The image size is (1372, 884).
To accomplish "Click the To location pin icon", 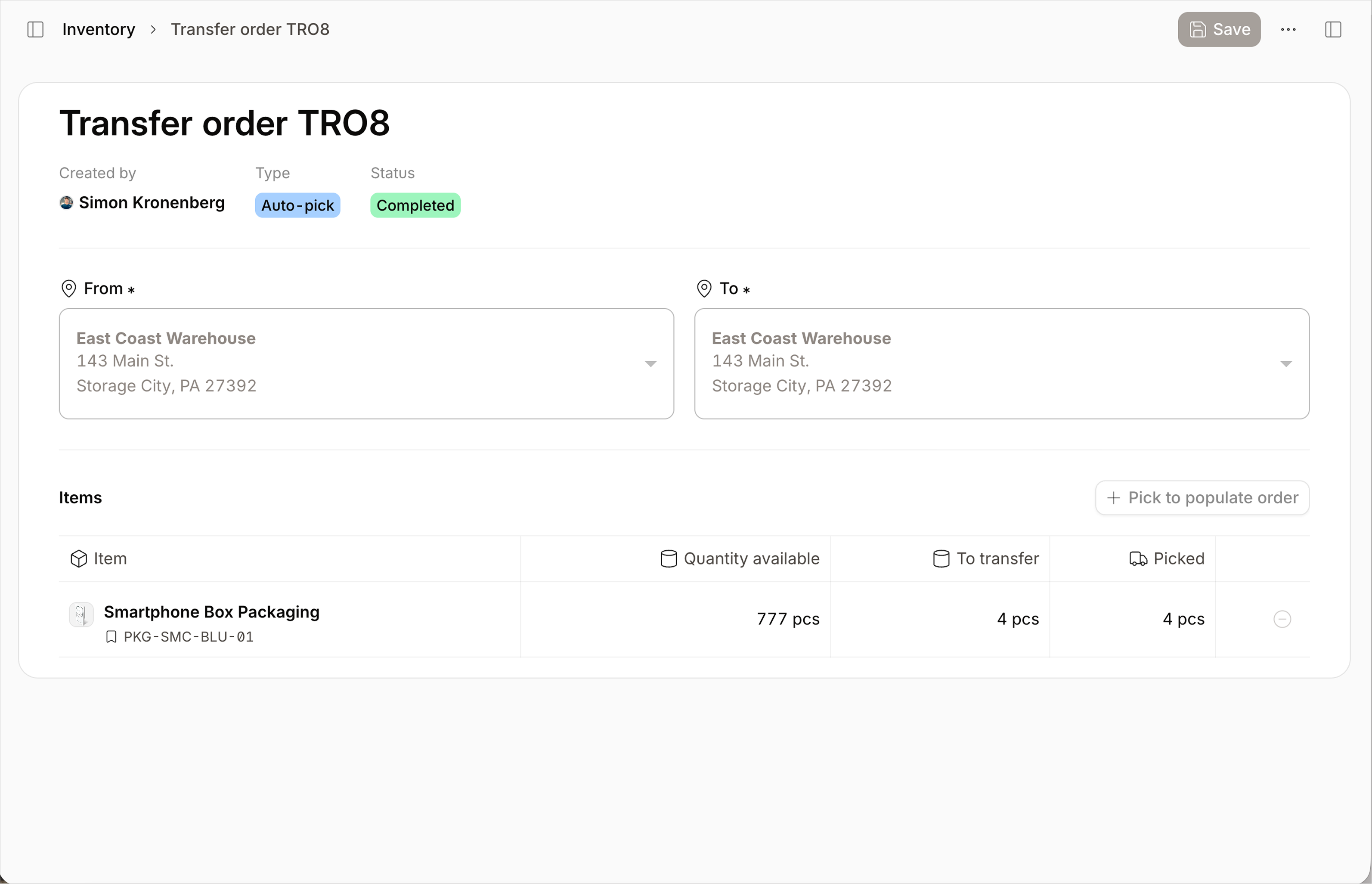I will 704,288.
